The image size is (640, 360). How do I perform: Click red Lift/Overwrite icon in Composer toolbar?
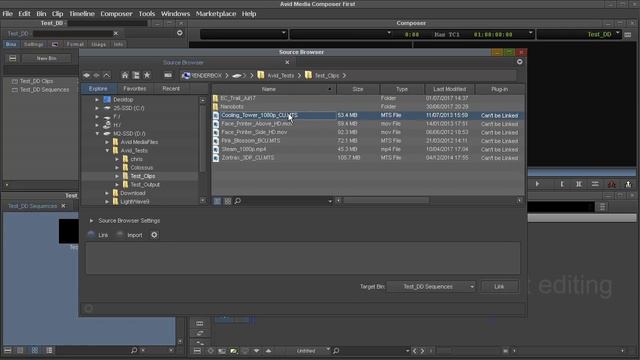[611, 184]
